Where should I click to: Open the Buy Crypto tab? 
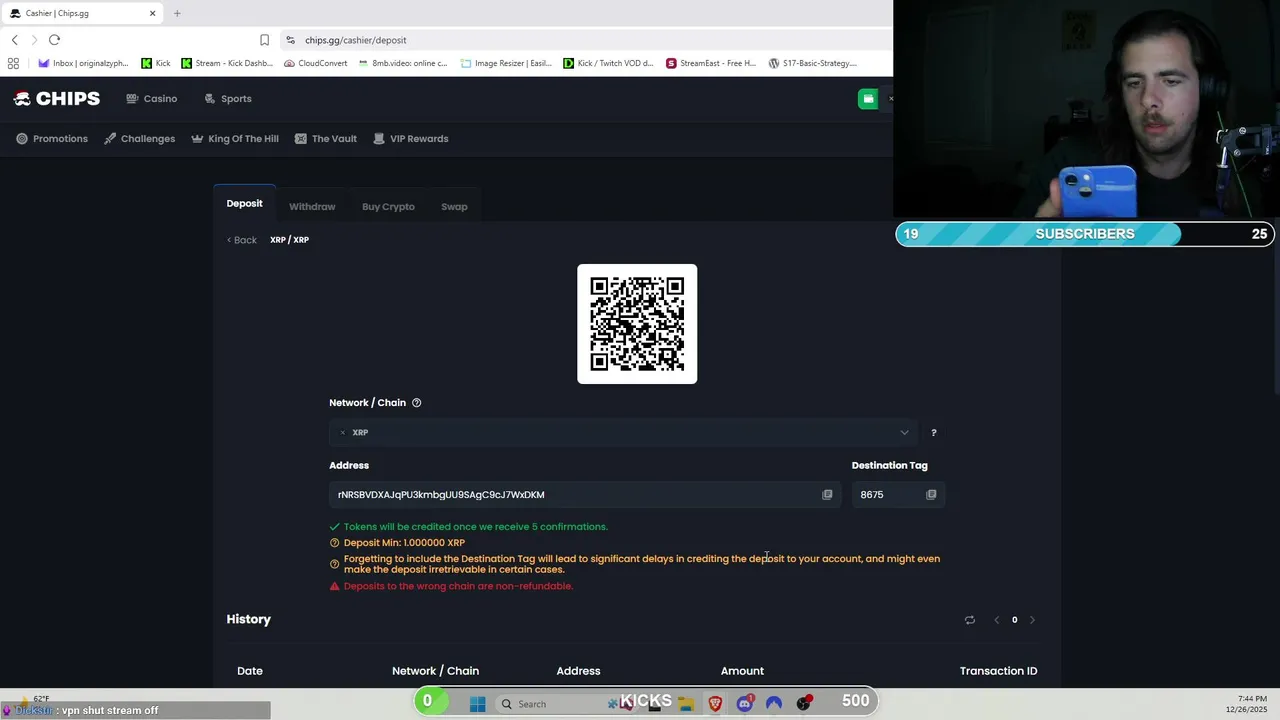click(x=388, y=207)
